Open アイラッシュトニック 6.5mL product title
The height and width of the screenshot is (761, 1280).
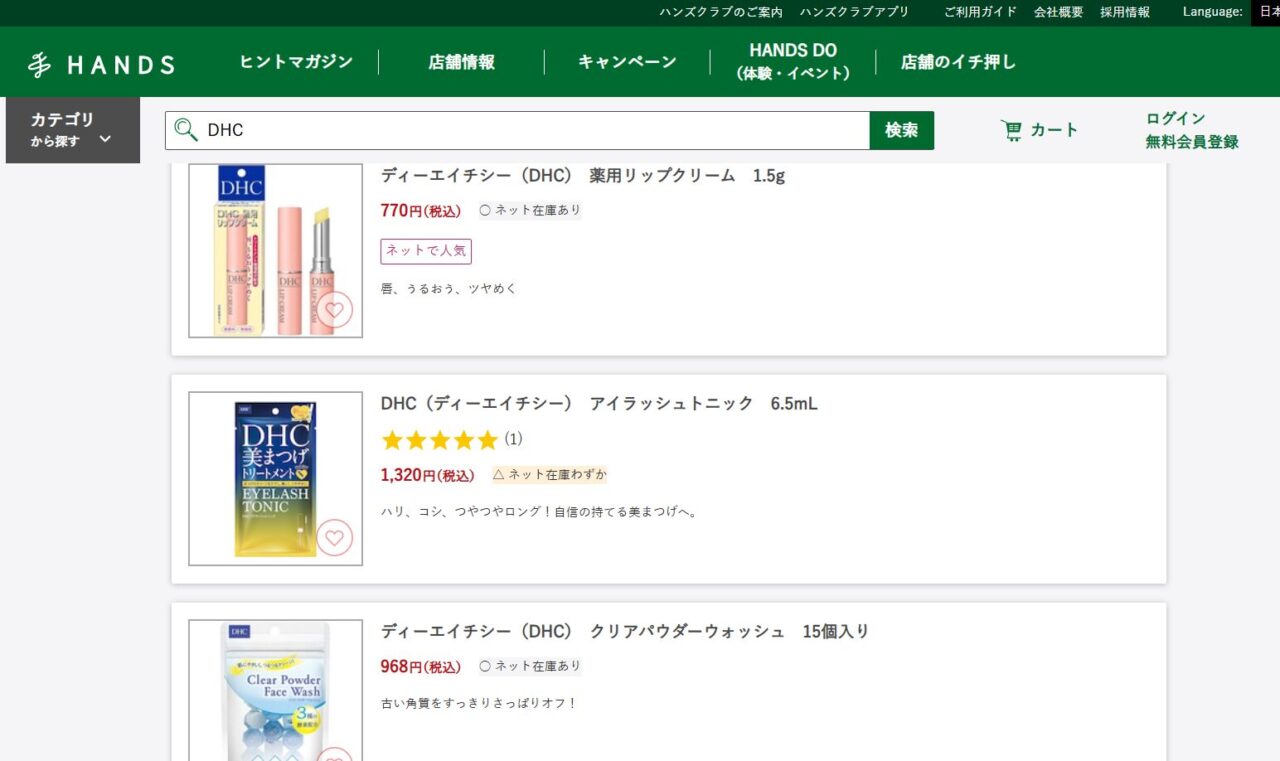click(599, 404)
